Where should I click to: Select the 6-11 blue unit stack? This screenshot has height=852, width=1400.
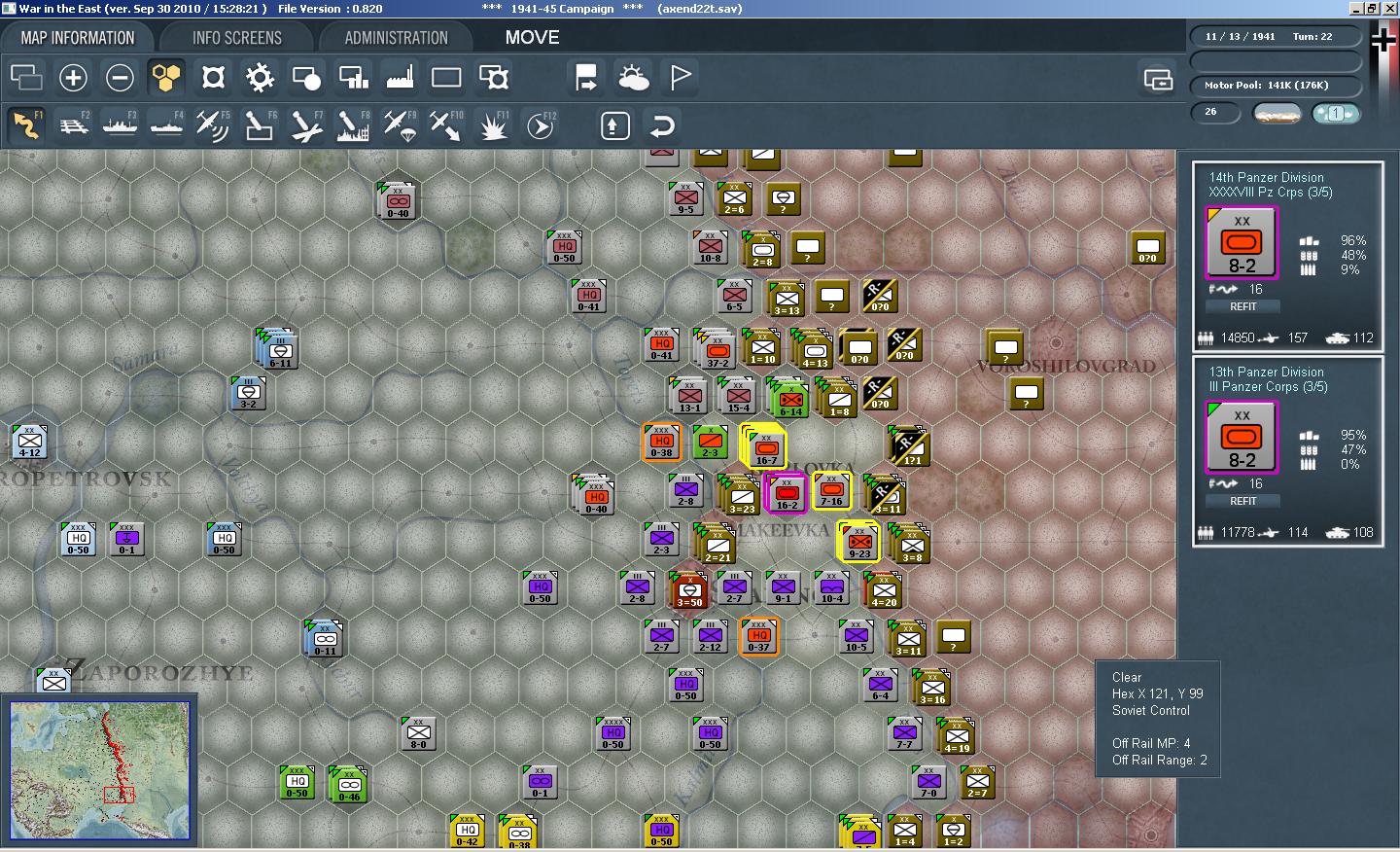click(x=279, y=350)
